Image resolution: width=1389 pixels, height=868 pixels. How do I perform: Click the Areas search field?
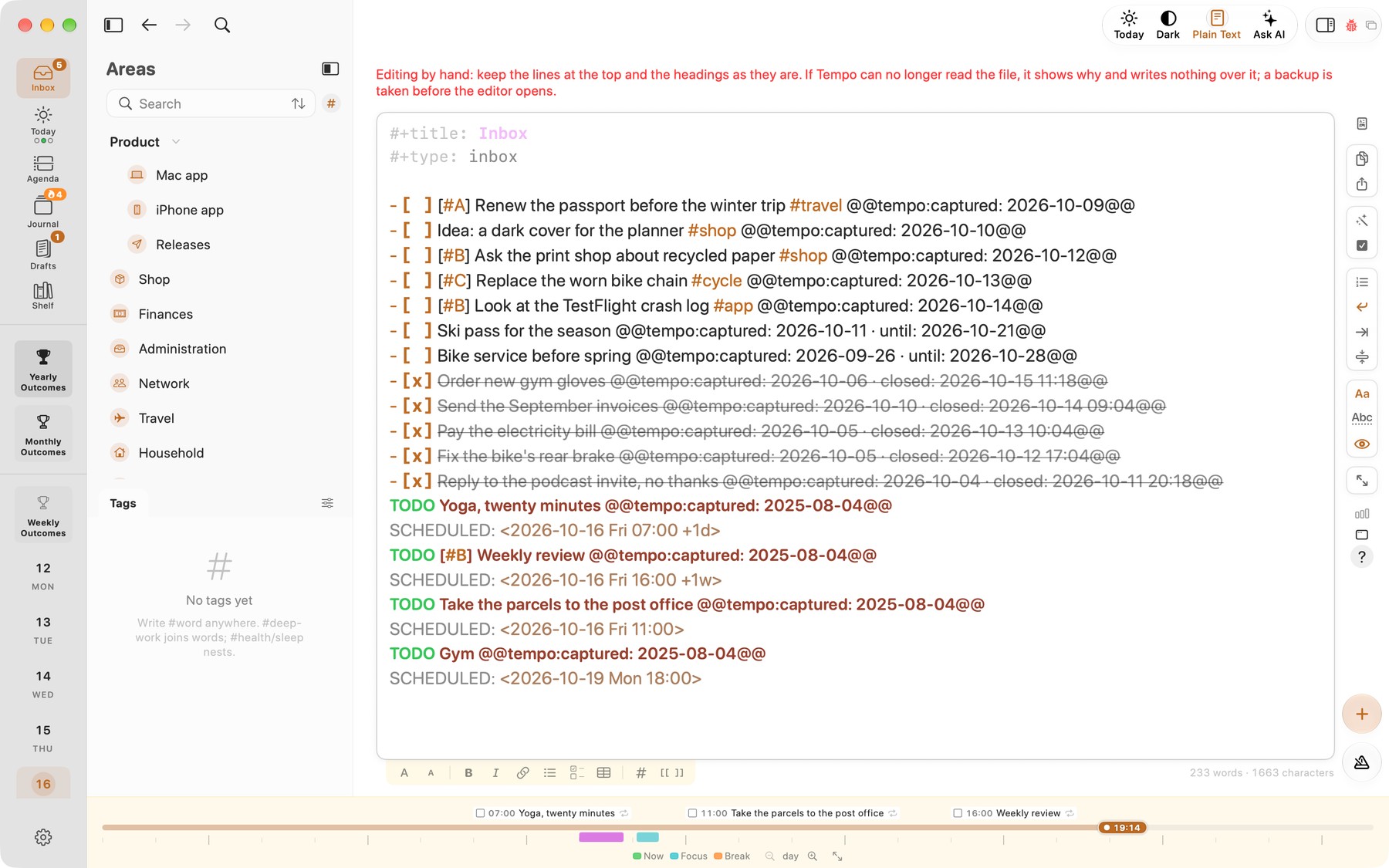point(211,103)
